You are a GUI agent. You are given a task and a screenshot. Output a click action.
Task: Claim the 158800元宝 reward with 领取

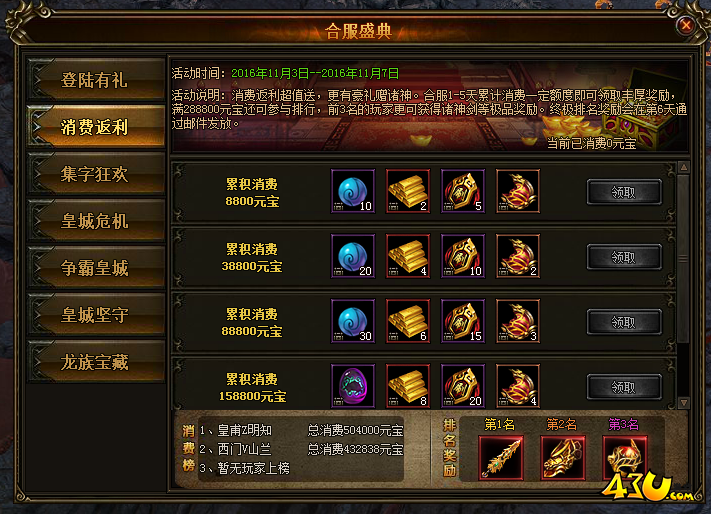pos(624,387)
